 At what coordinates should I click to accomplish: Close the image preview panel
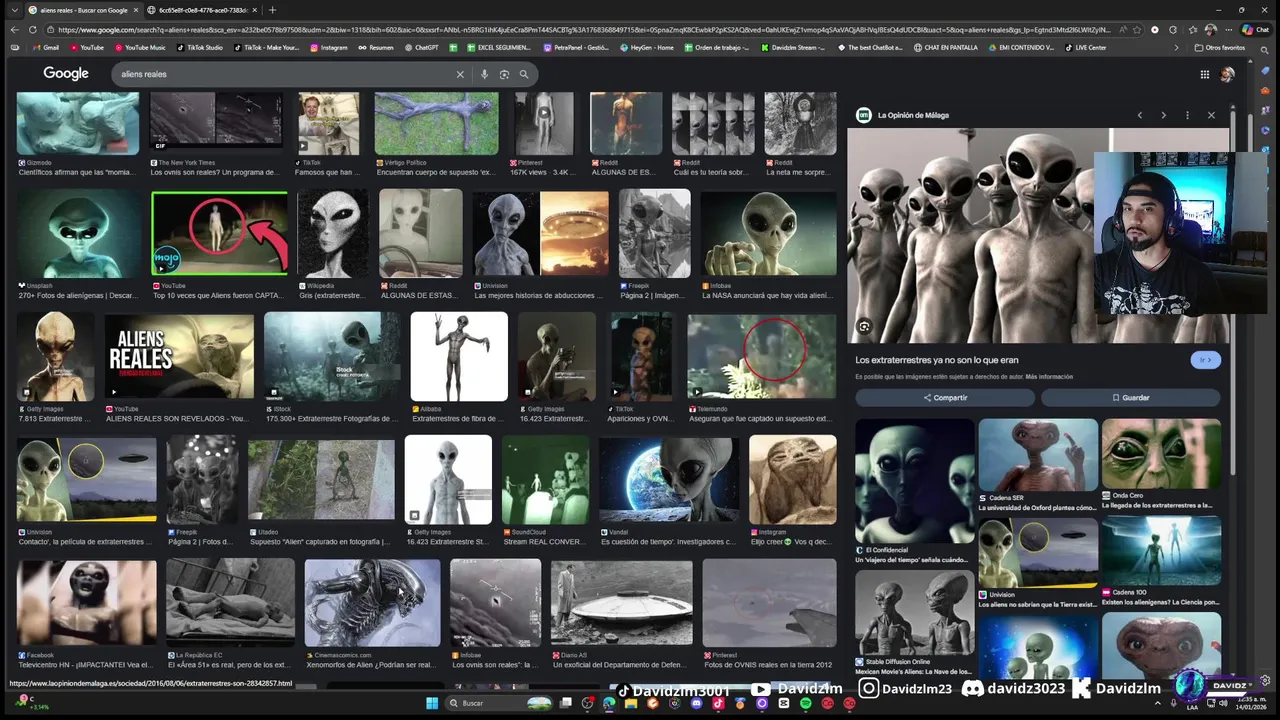[1211, 115]
